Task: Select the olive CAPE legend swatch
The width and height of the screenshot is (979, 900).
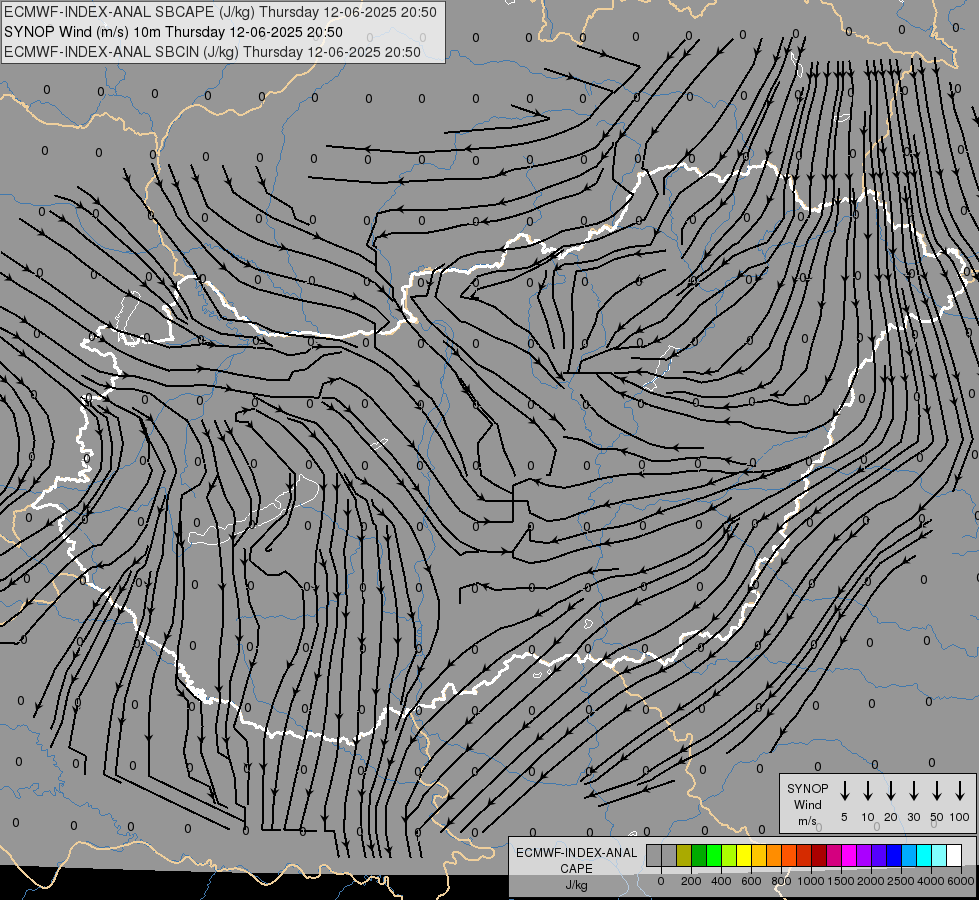Action: tap(684, 855)
